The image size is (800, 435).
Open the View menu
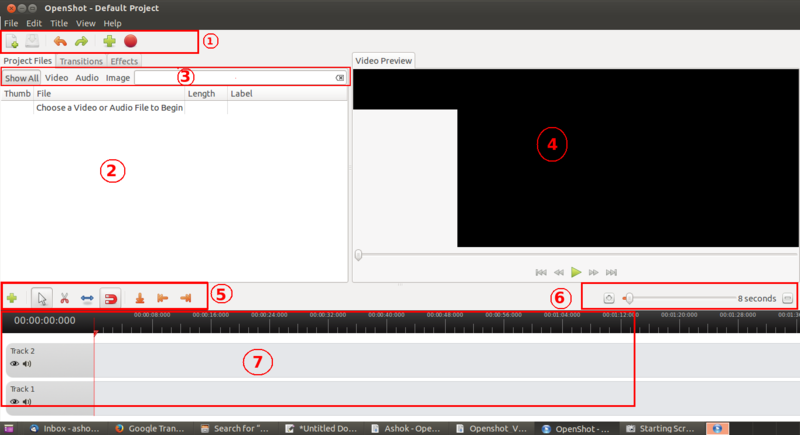point(85,23)
